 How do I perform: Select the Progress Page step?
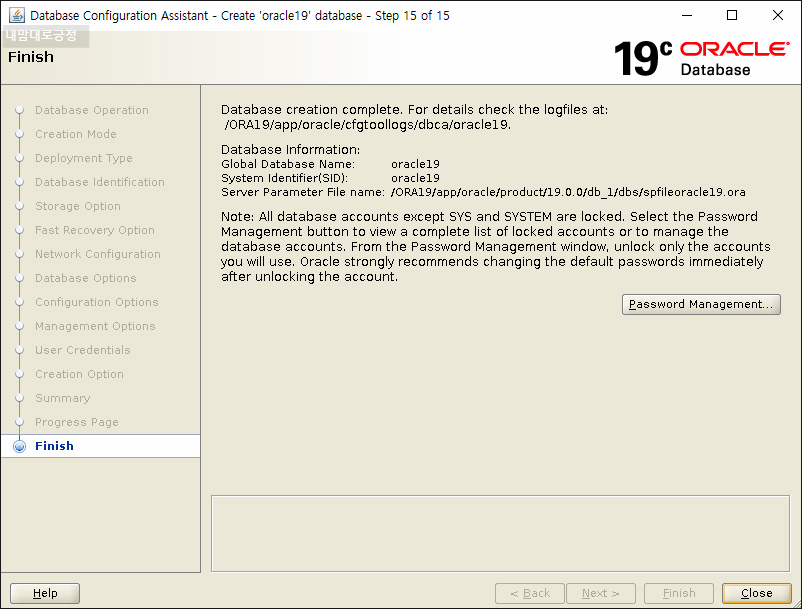coord(77,422)
